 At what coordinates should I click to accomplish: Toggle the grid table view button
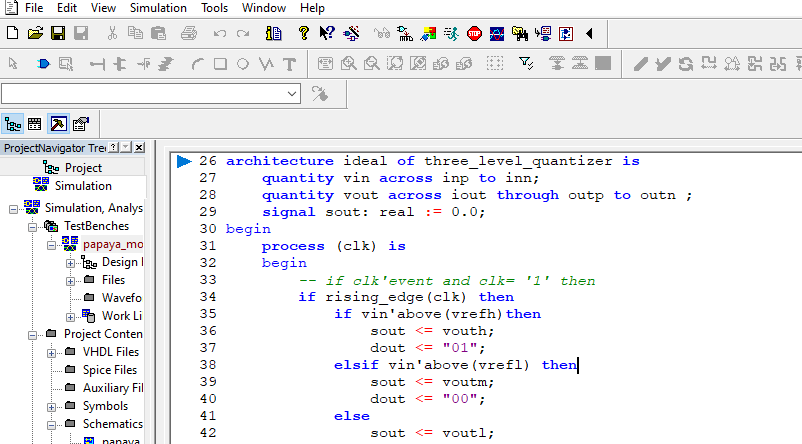[x=35, y=124]
